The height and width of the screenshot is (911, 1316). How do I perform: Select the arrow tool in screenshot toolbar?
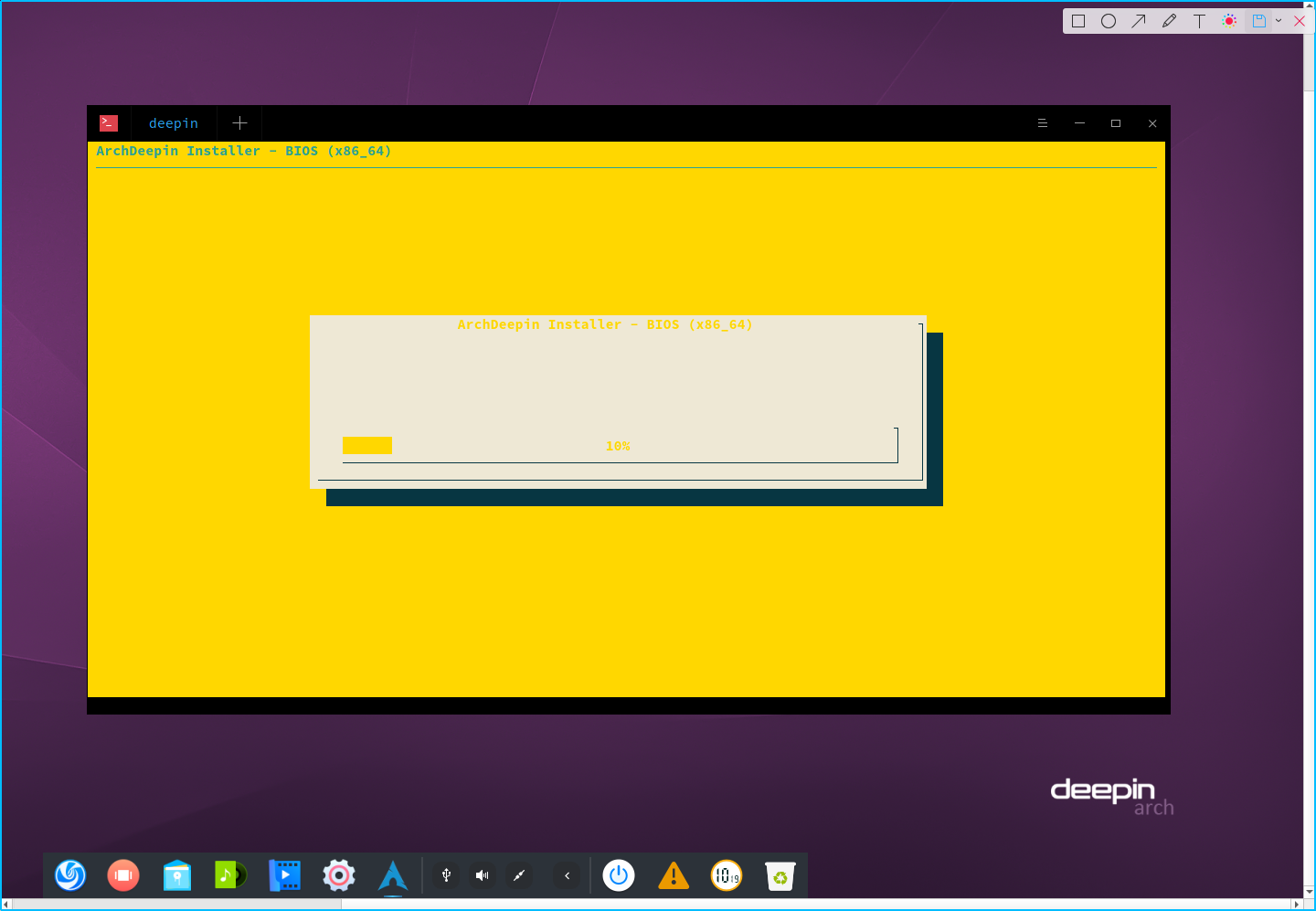pyautogui.click(x=1139, y=21)
